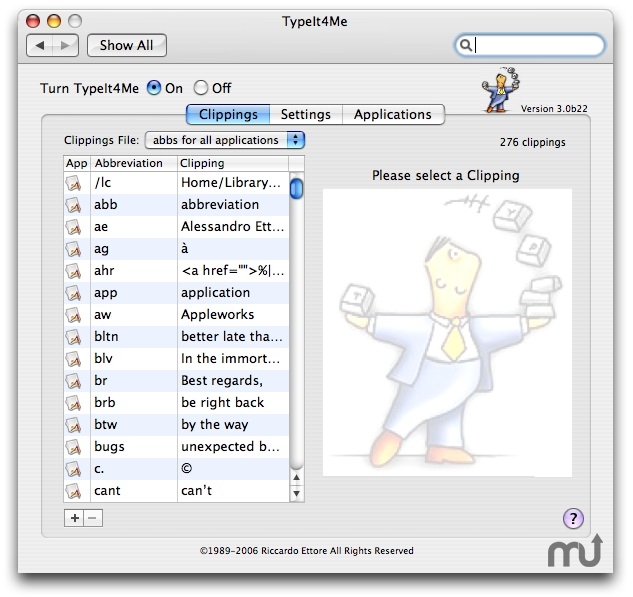Sort by the Clipping column header
The image size is (633, 597).
click(x=233, y=163)
